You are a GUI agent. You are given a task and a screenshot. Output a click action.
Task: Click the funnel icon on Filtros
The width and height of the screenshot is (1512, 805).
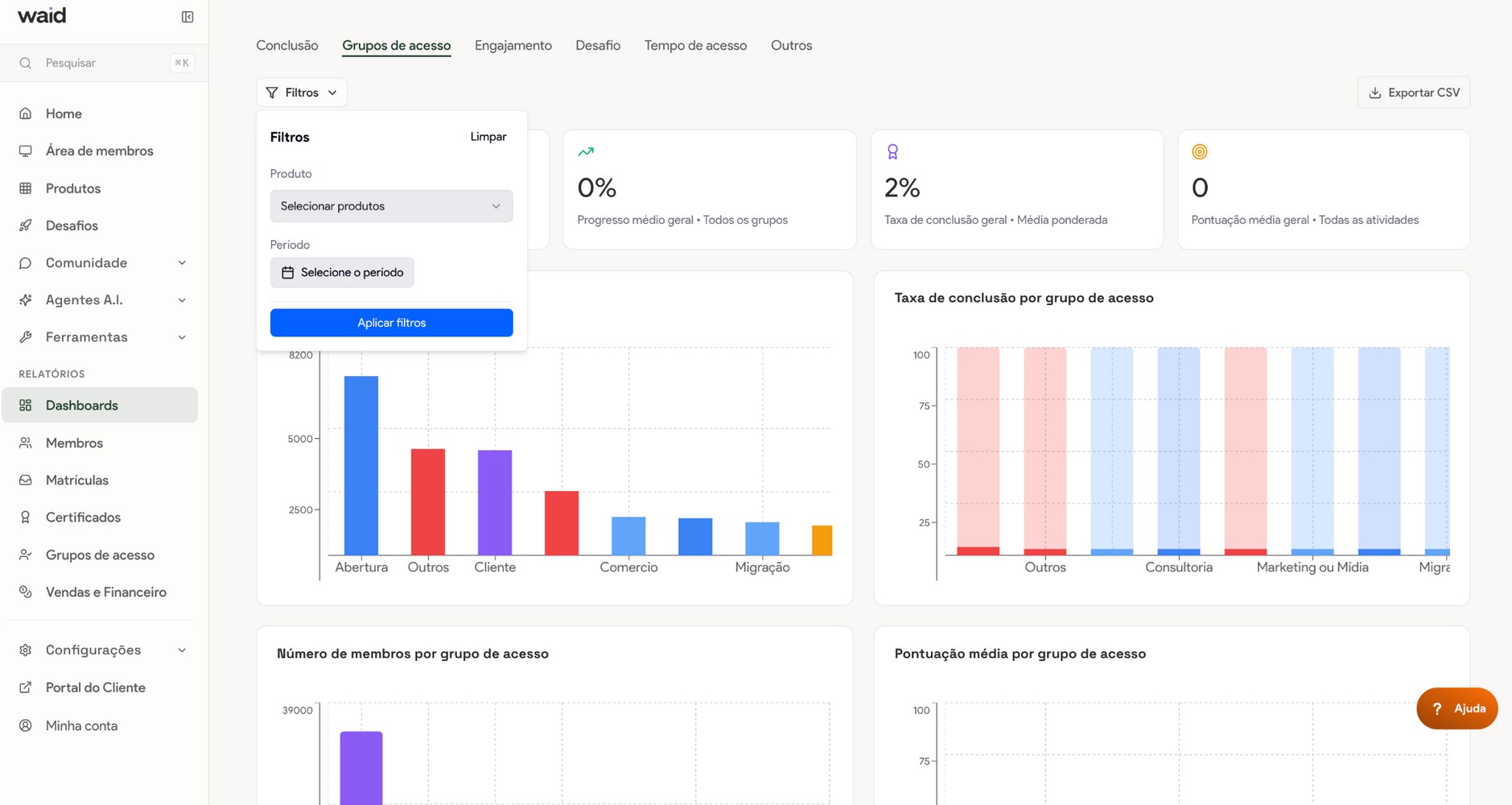272,93
